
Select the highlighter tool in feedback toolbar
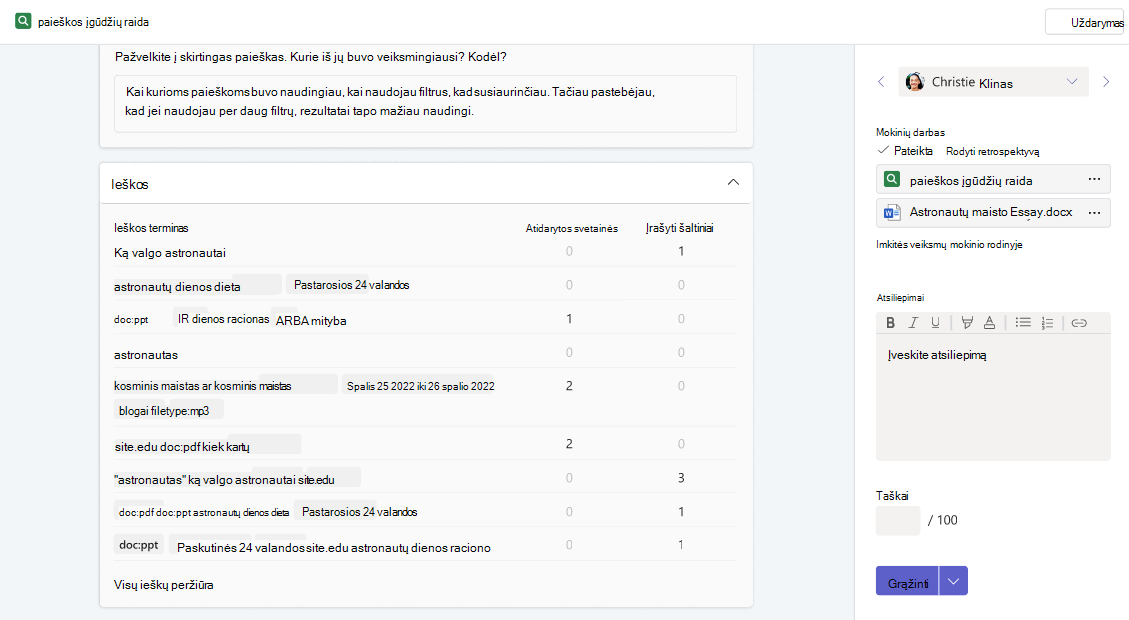pyautogui.click(x=967, y=323)
